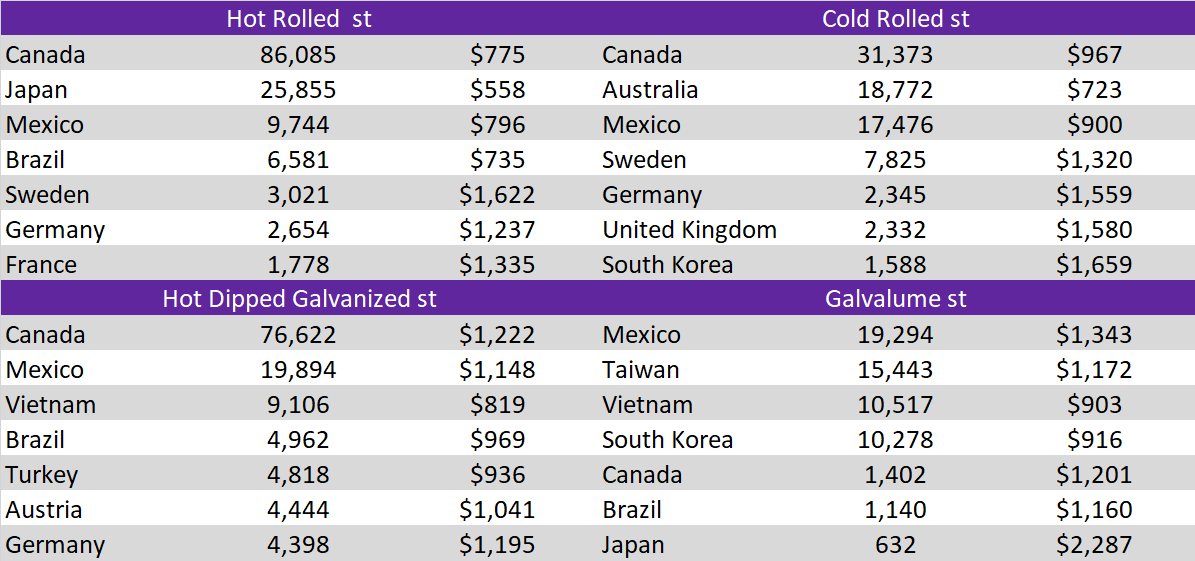Click the Galvalume st header
1195x561 pixels.
tap(895, 298)
